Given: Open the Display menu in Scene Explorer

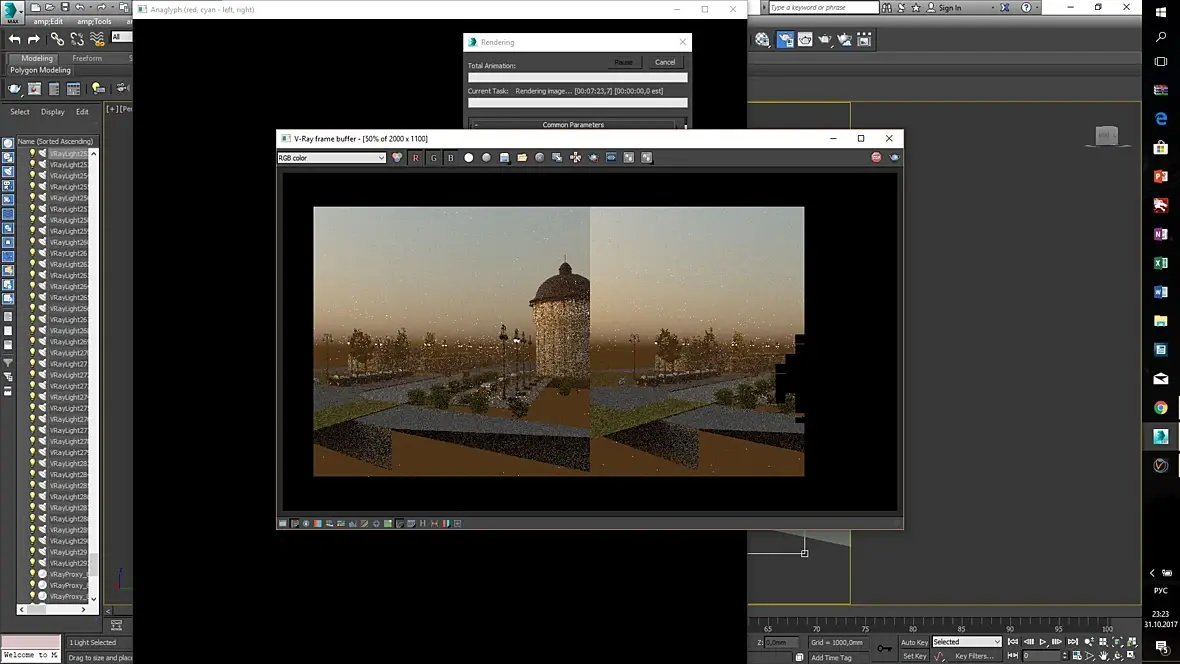Looking at the screenshot, I should pyautogui.click(x=52, y=112).
